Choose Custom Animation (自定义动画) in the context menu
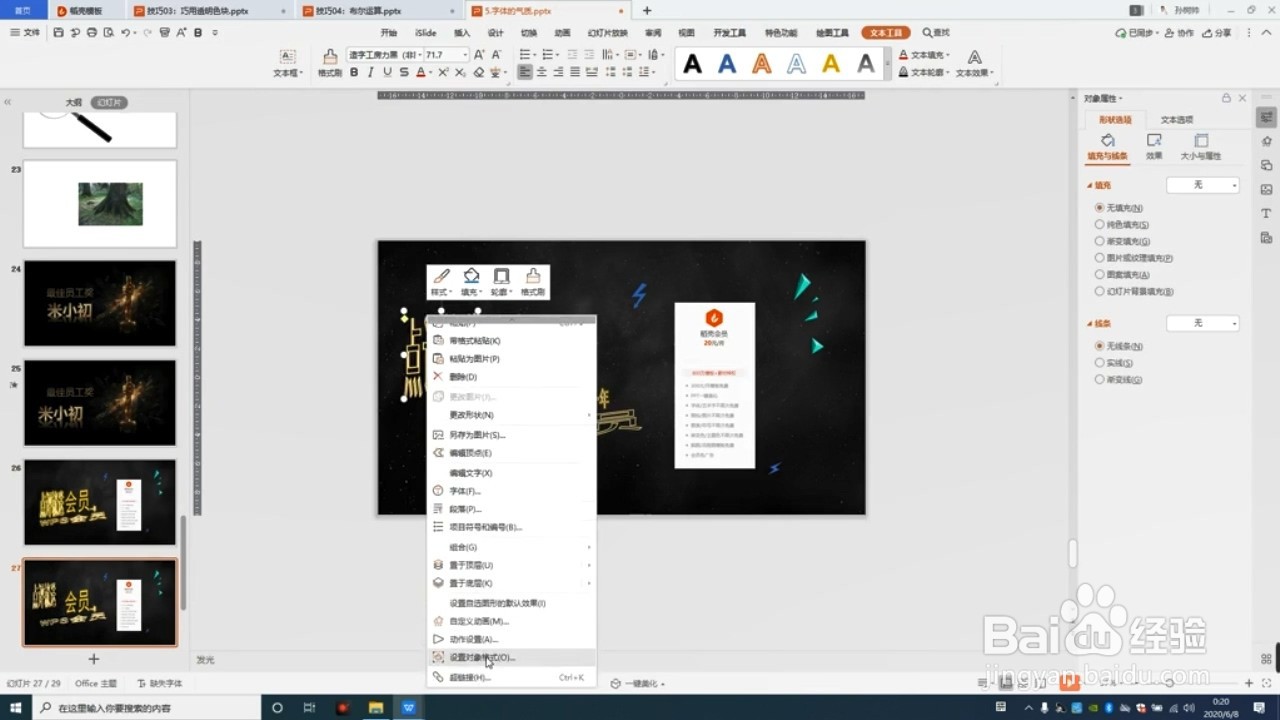1280x720 pixels. (512, 621)
